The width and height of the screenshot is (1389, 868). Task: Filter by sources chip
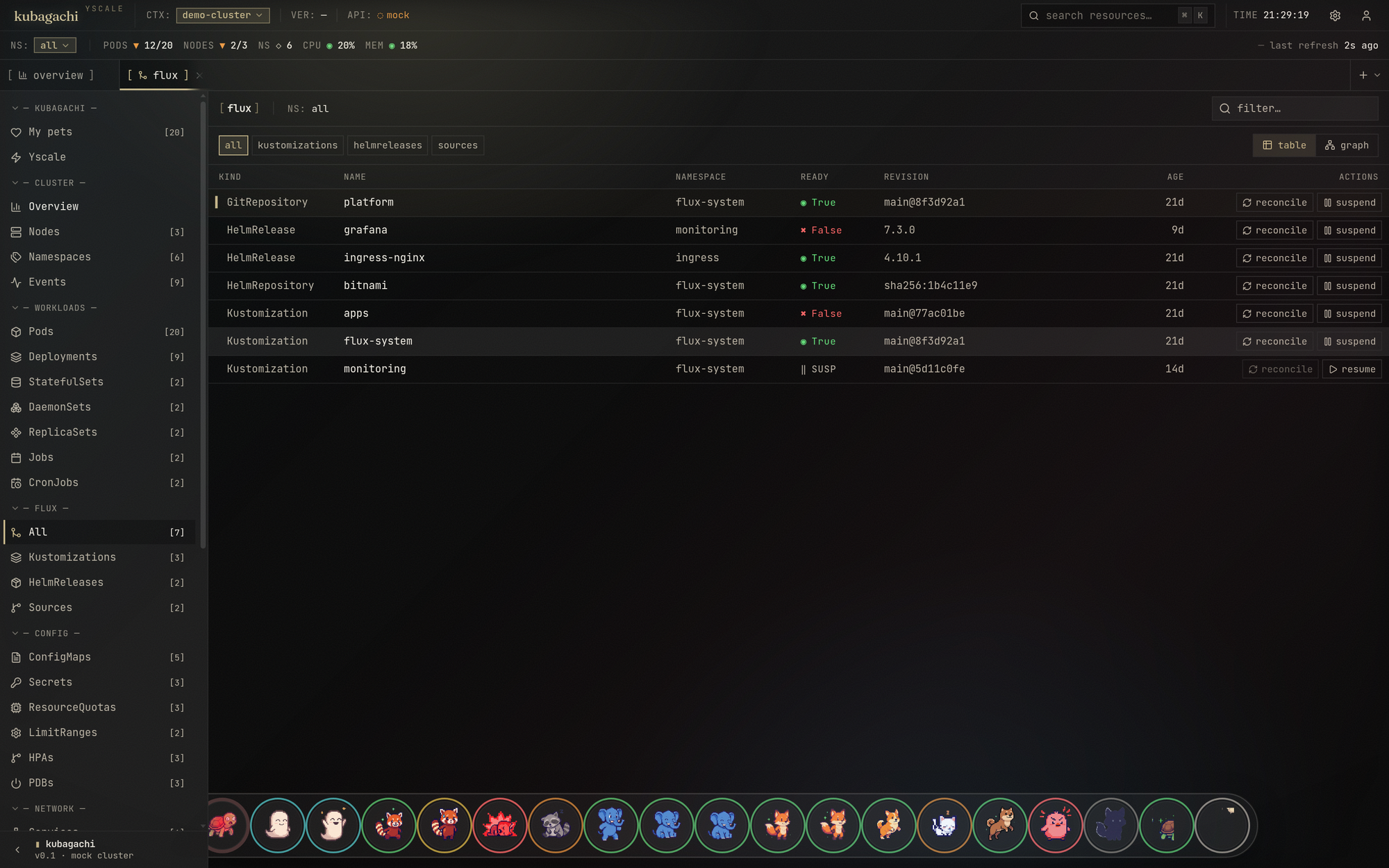[x=458, y=145]
